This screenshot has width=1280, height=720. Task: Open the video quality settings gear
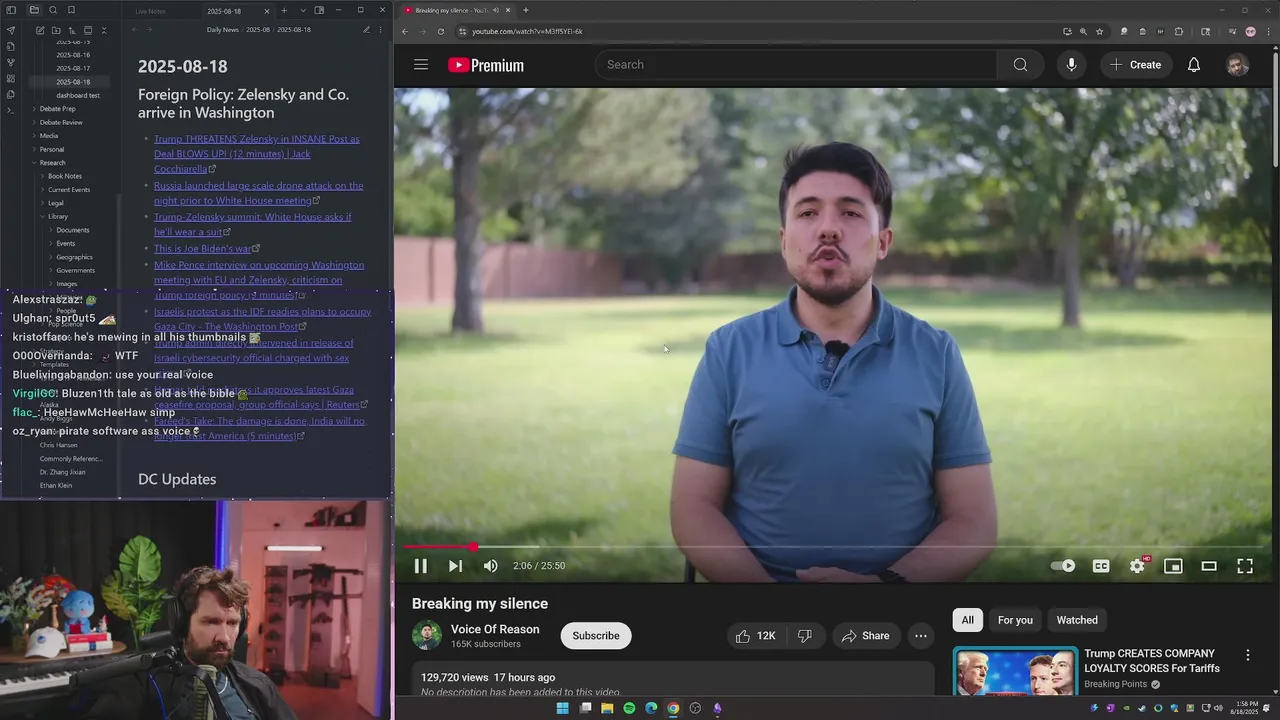click(1137, 566)
